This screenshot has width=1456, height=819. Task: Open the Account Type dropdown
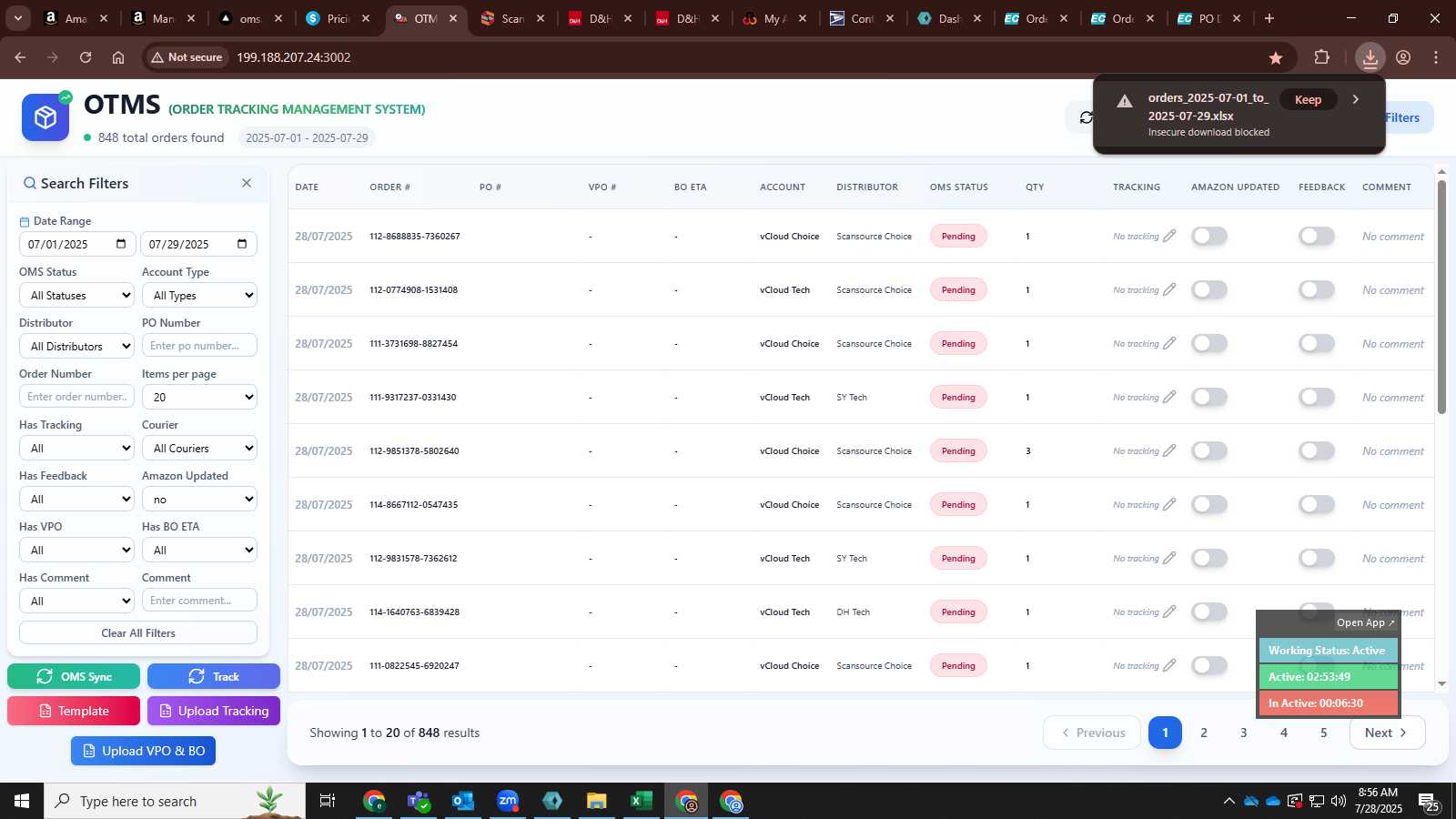coord(199,295)
